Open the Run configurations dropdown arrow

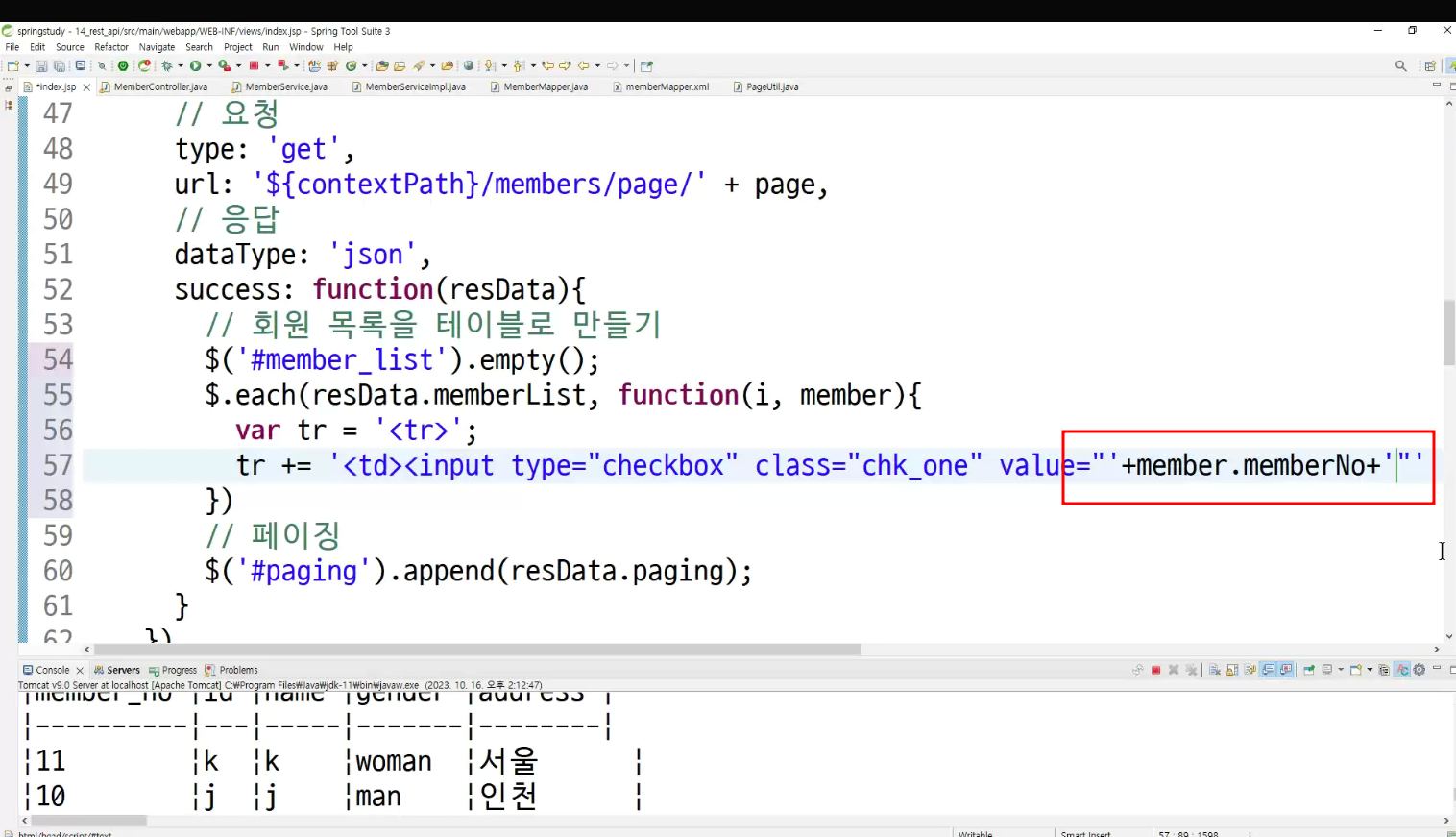[208, 66]
